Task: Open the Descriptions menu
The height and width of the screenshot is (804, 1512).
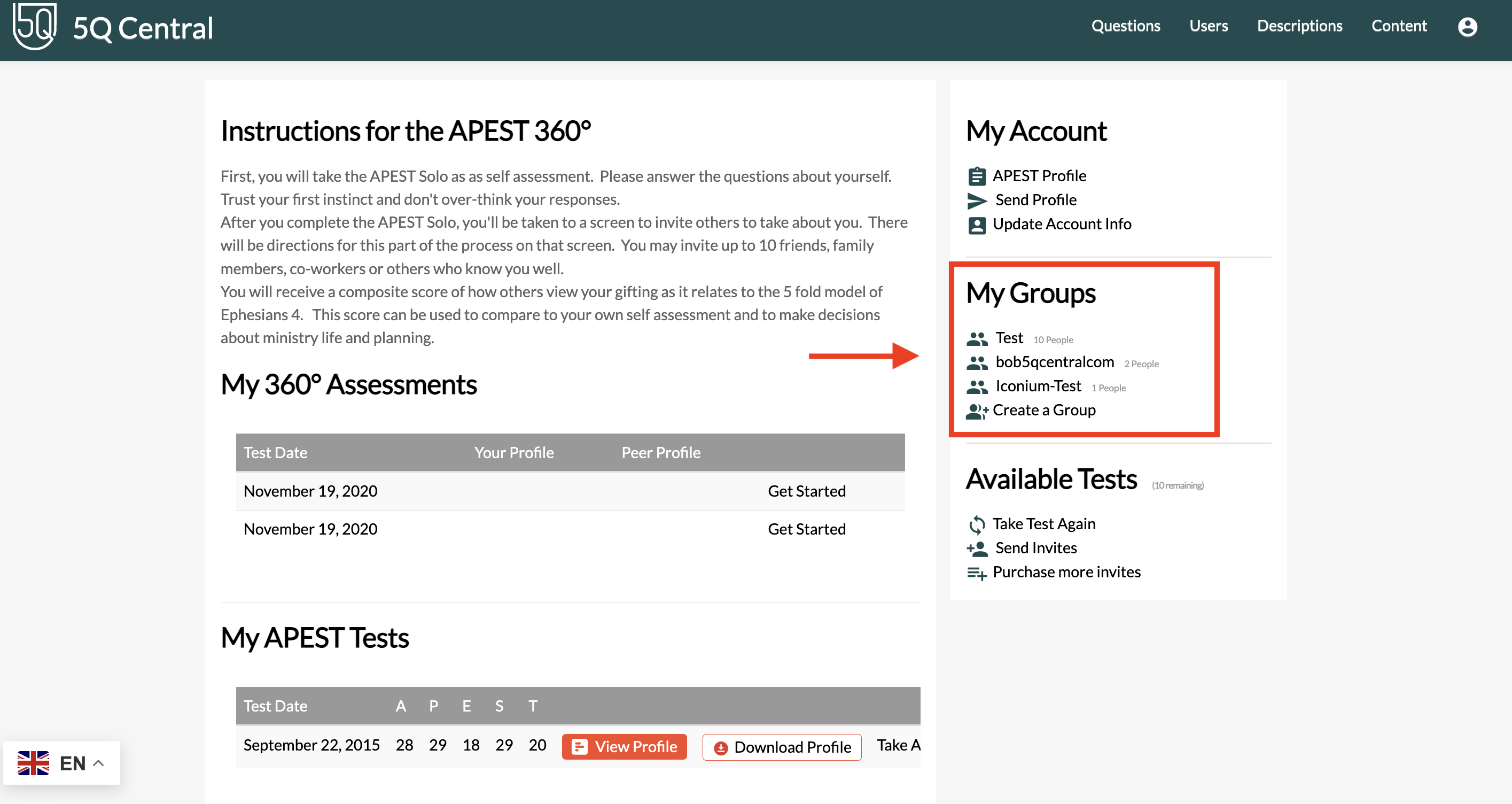Action: 1299,26
